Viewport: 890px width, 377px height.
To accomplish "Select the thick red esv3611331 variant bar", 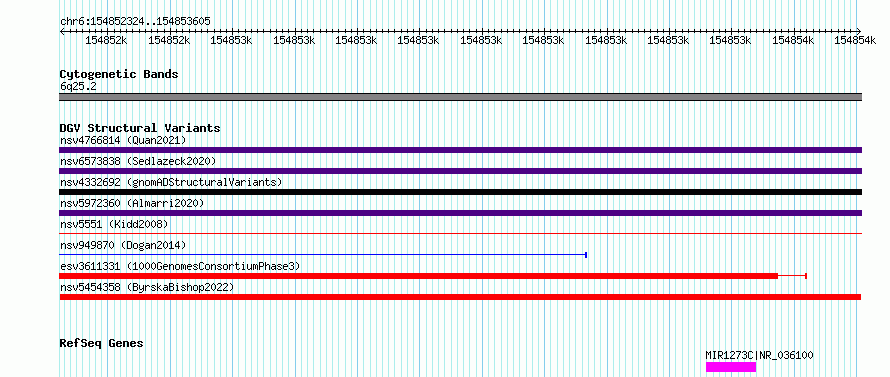I will click(418, 276).
